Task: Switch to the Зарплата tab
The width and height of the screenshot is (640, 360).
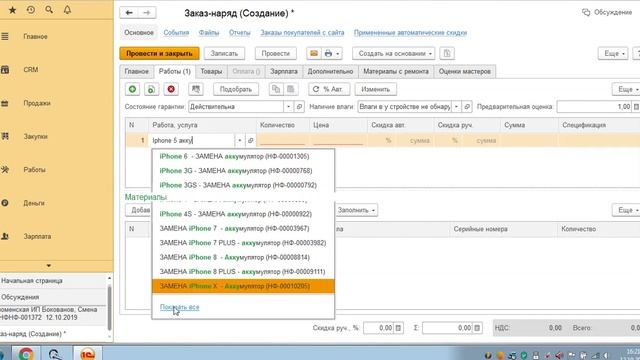Action: coord(284,71)
